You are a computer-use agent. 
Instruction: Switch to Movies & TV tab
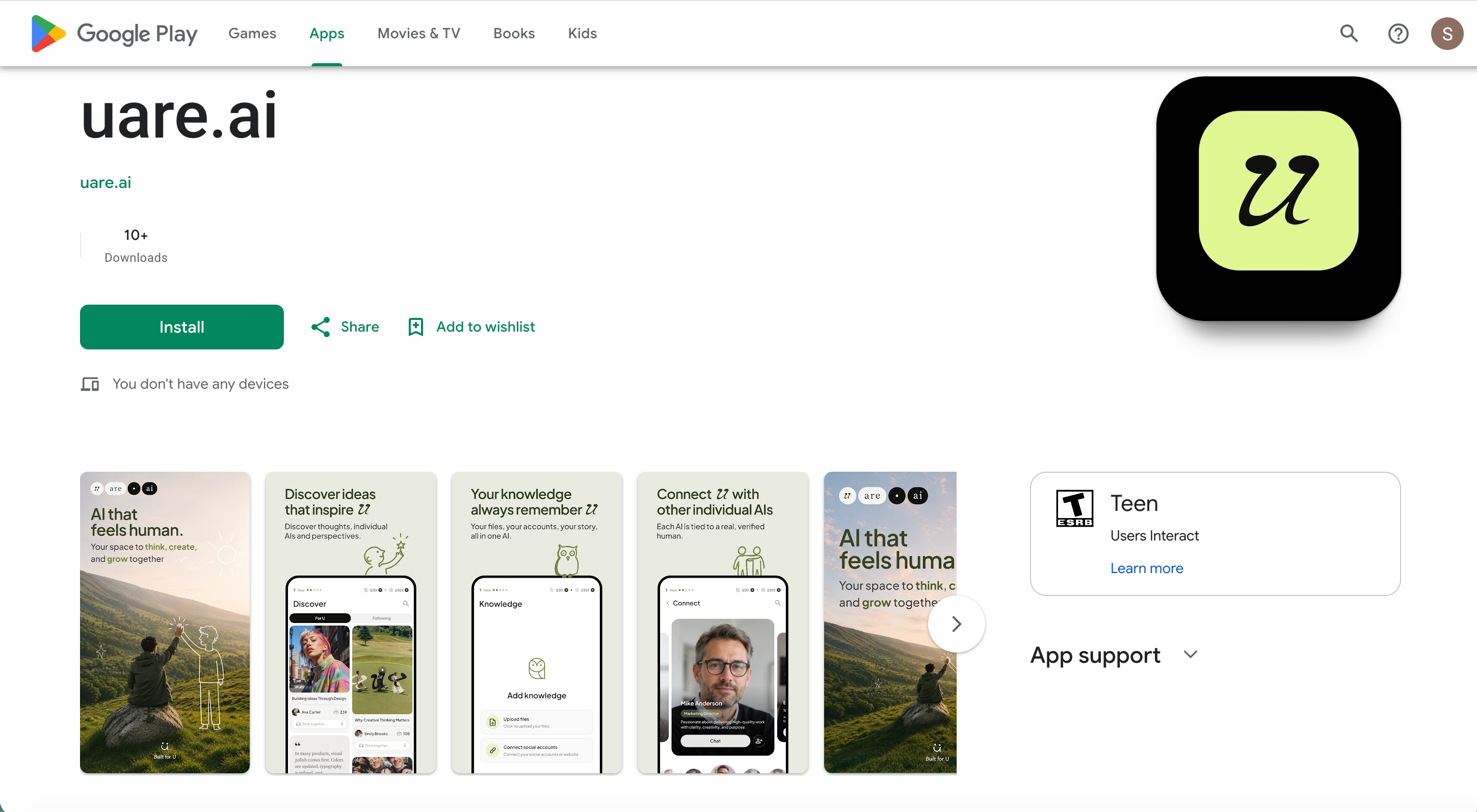[x=418, y=33]
